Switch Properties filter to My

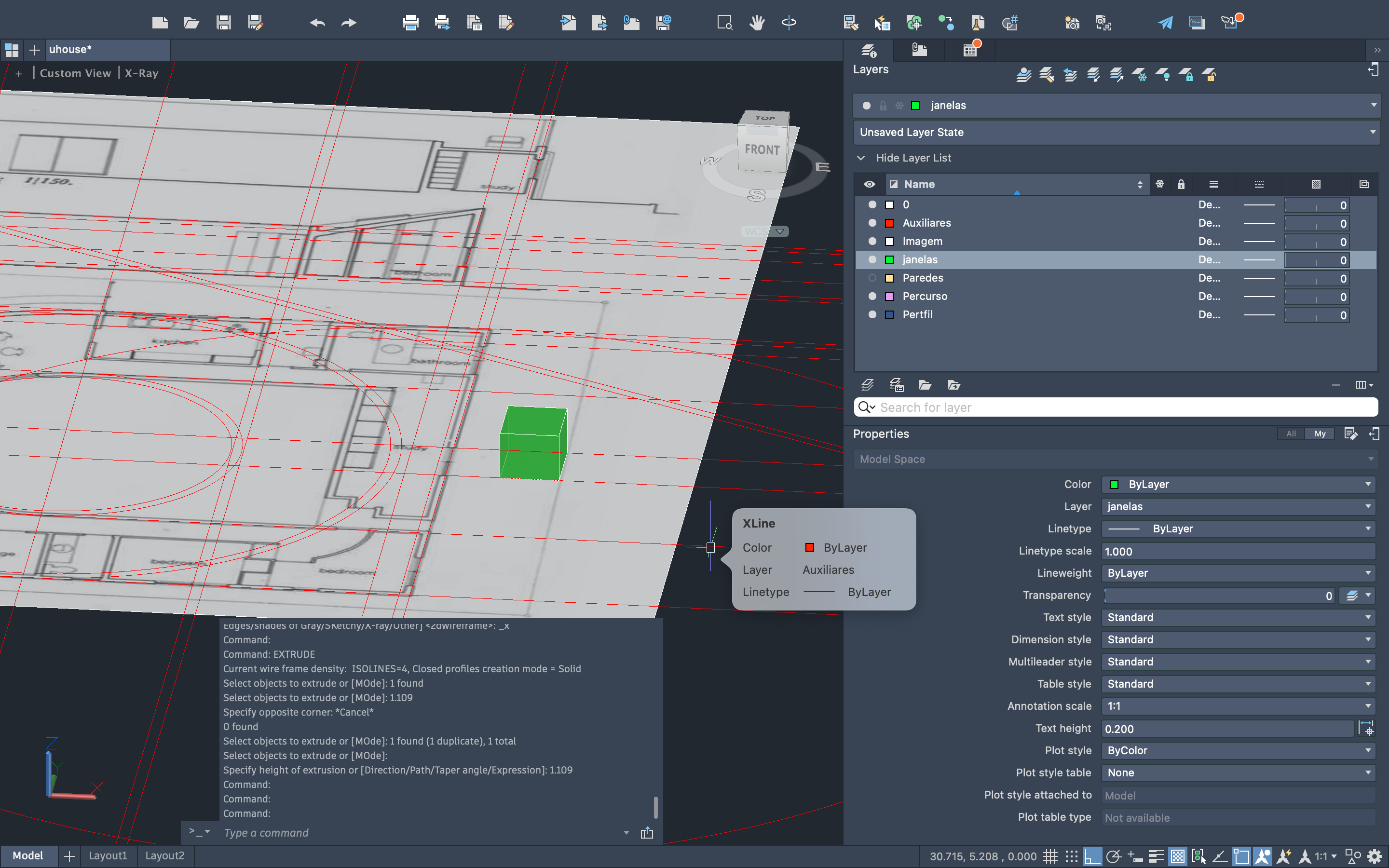(1320, 434)
